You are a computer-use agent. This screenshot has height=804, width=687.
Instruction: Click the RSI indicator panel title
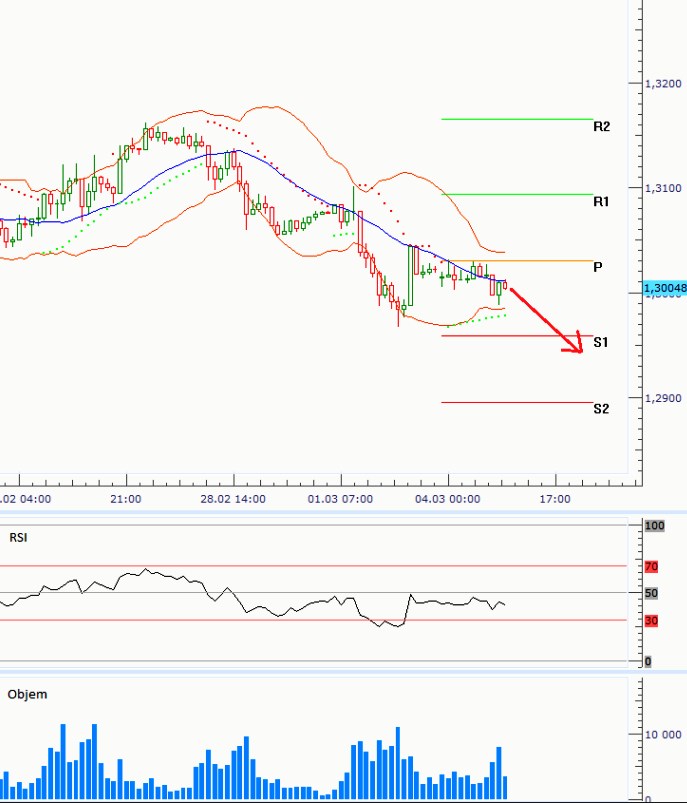point(18,537)
